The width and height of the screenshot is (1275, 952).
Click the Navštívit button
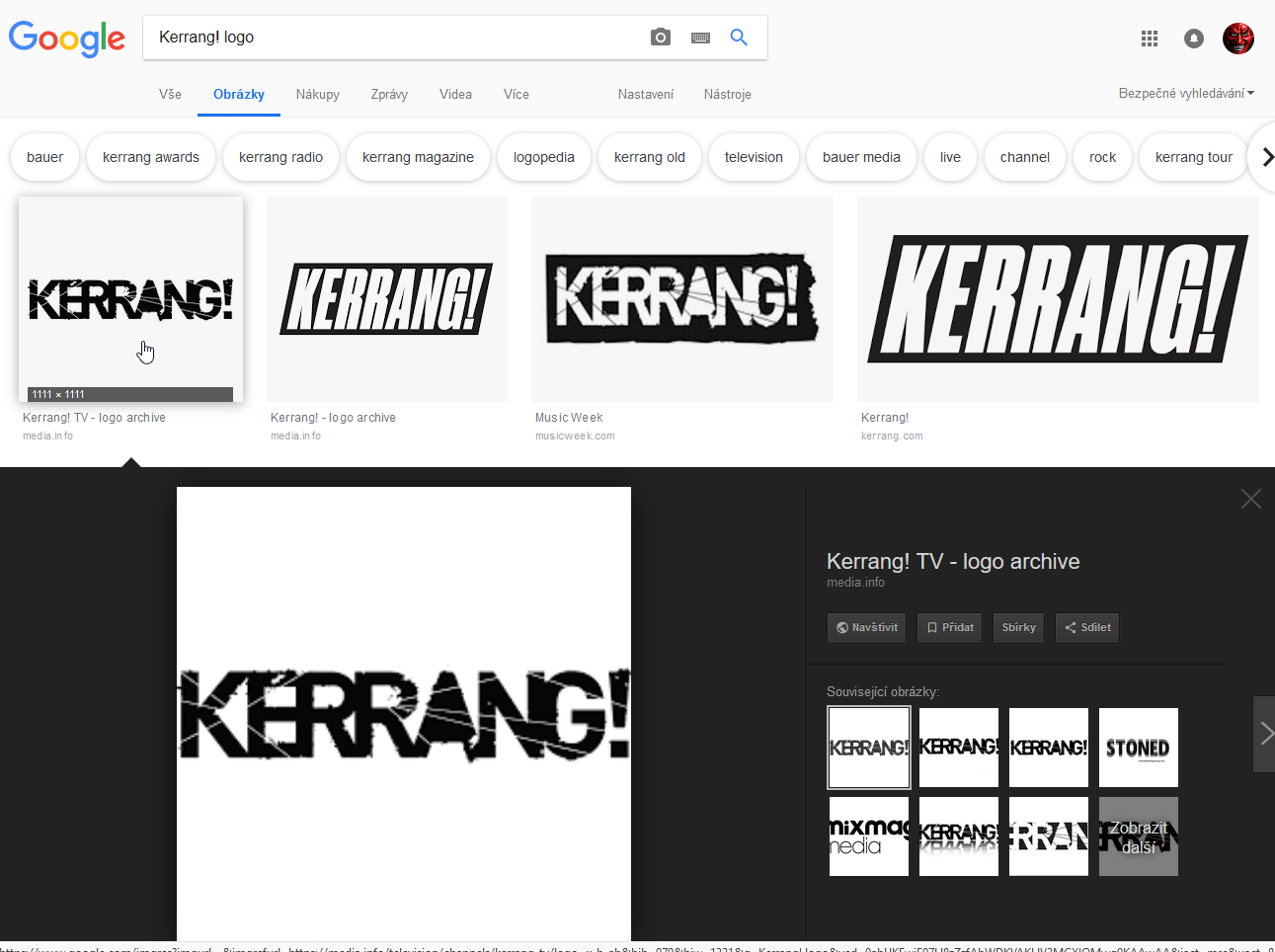point(866,627)
